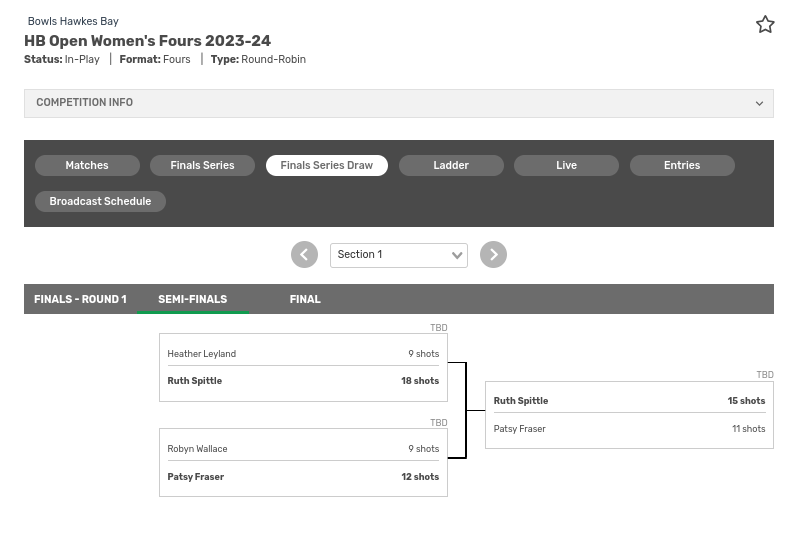Open Robyn Wallace vs Patsy Fraser match
804x534 pixels.
click(303, 463)
